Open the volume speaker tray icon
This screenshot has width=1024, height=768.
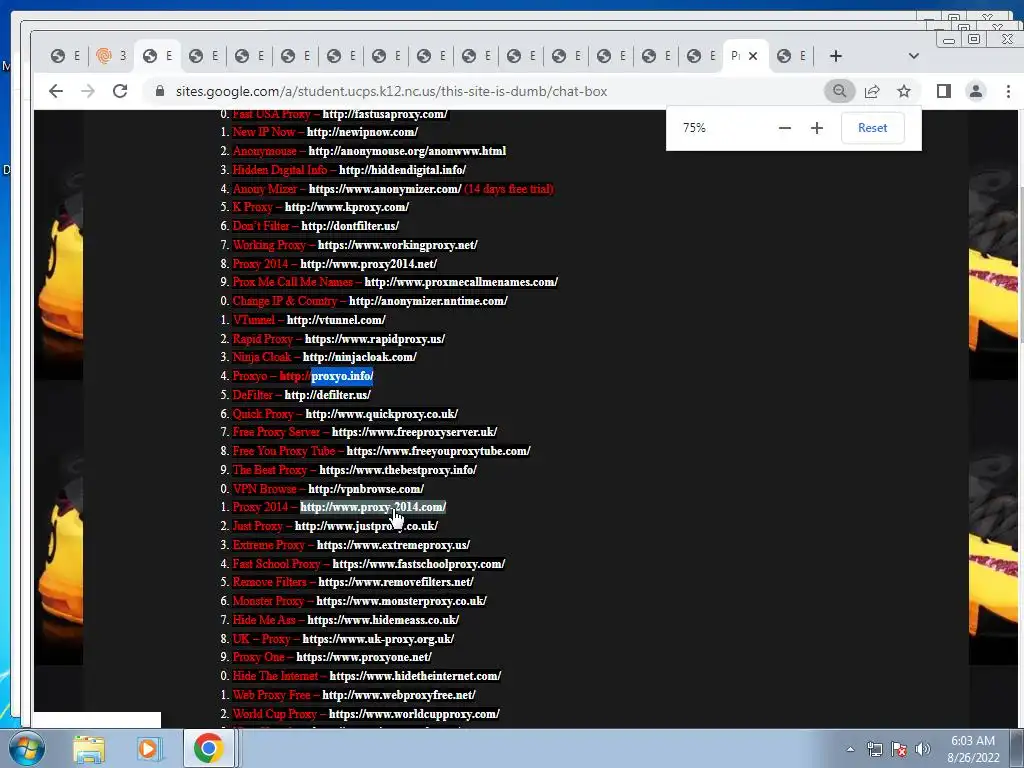pos(923,749)
